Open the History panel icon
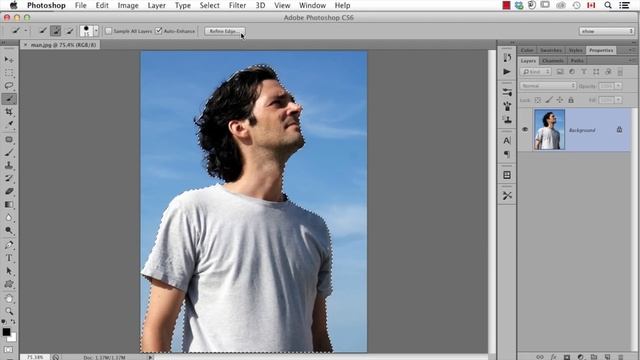 click(x=507, y=58)
